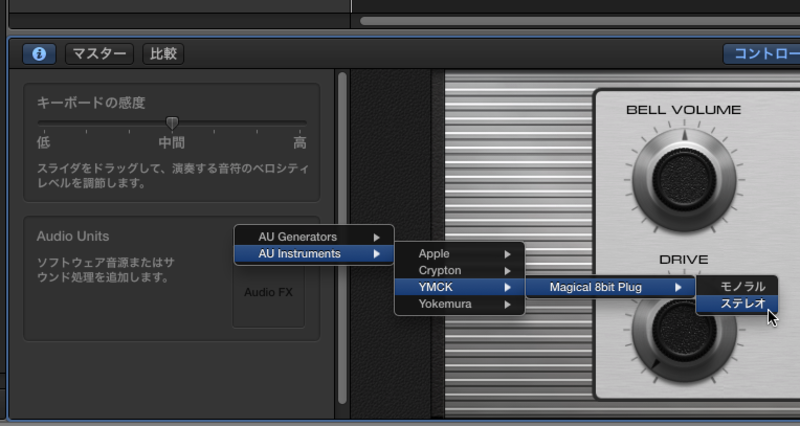This screenshot has width=800, height=426.
Task: Open the Crypton instruments submenu
Action: pos(460,270)
